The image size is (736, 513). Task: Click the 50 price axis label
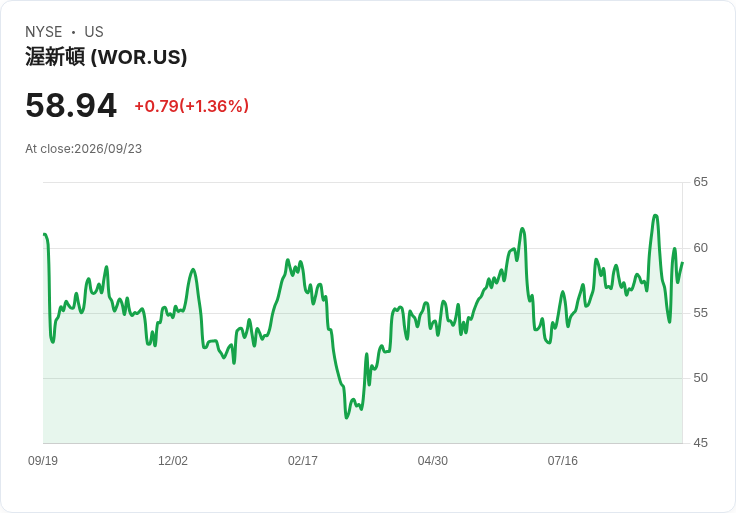click(700, 377)
